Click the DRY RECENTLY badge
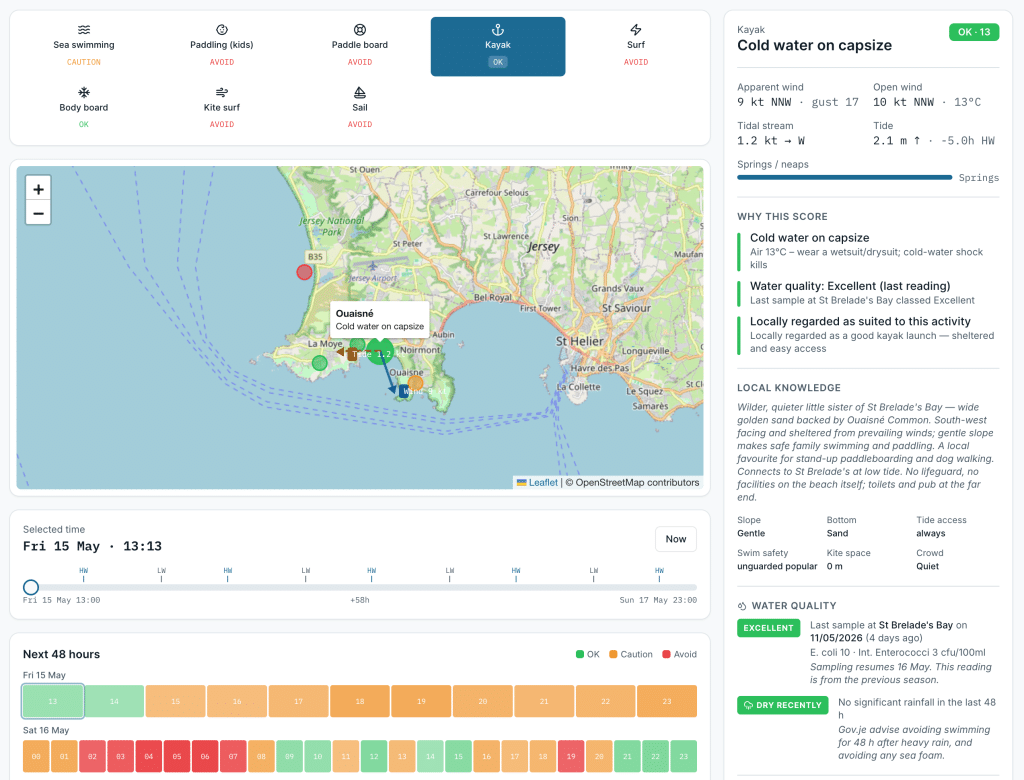This screenshot has width=1024, height=780. point(782,705)
